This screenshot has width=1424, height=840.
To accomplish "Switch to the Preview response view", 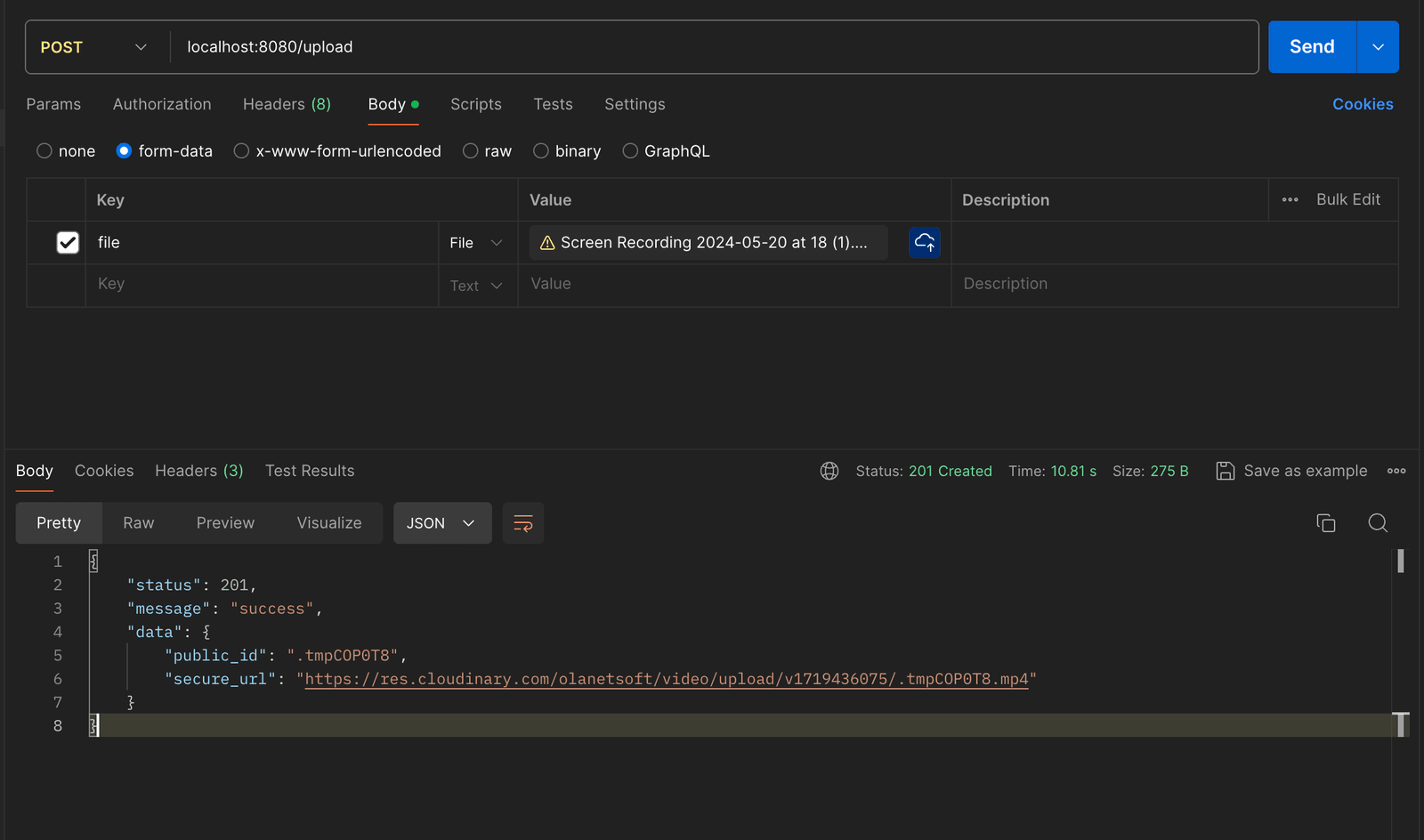I will (x=225, y=523).
